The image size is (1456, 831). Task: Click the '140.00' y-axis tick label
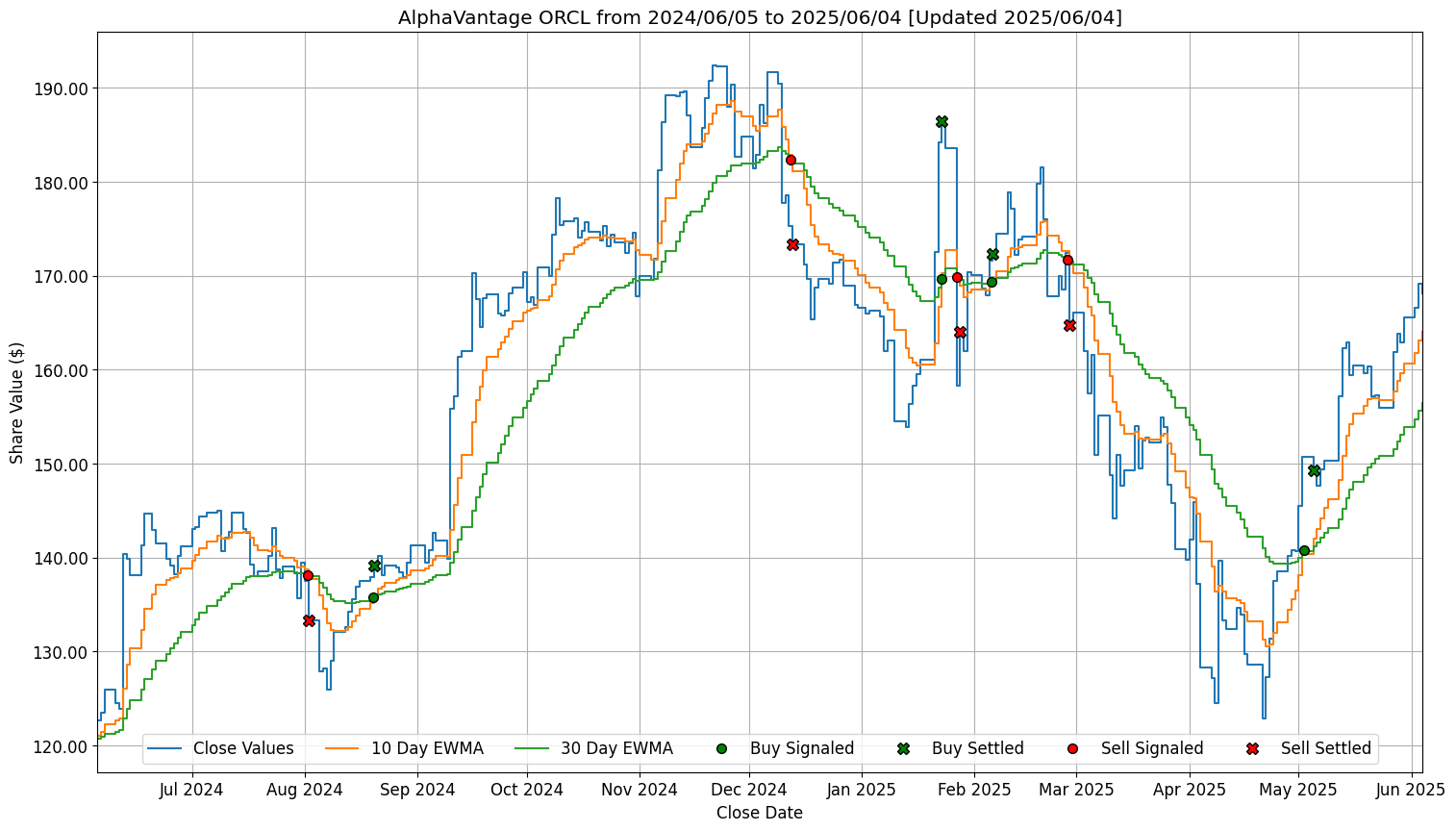[x=61, y=559]
